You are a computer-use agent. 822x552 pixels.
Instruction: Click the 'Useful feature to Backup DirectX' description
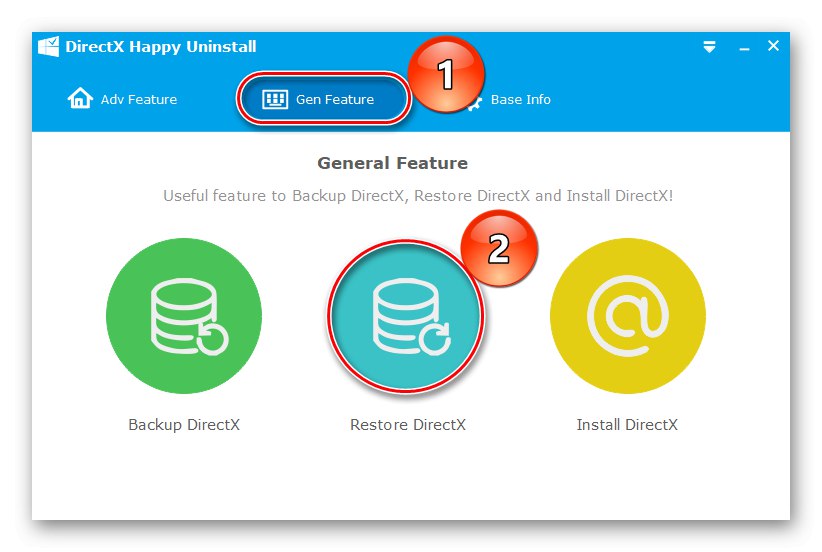[418, 196]
